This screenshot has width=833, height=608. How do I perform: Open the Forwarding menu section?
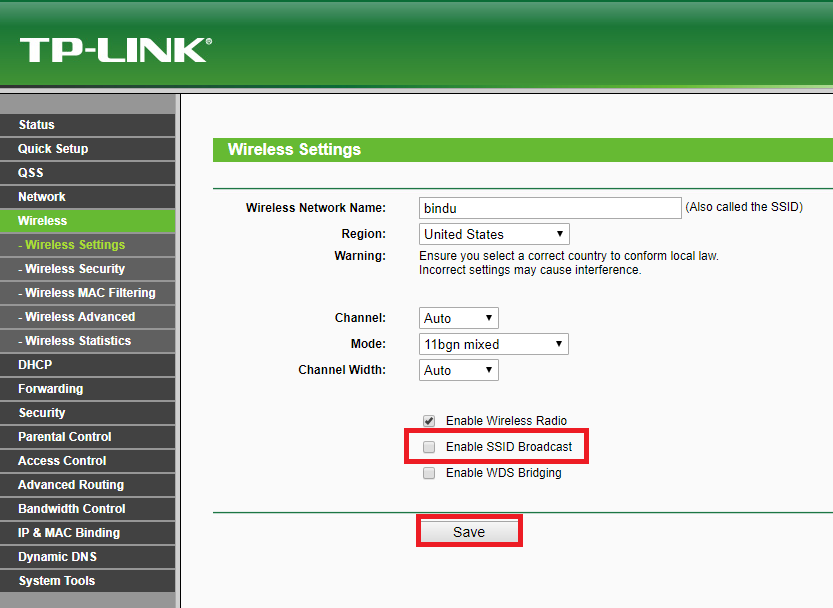88,389
